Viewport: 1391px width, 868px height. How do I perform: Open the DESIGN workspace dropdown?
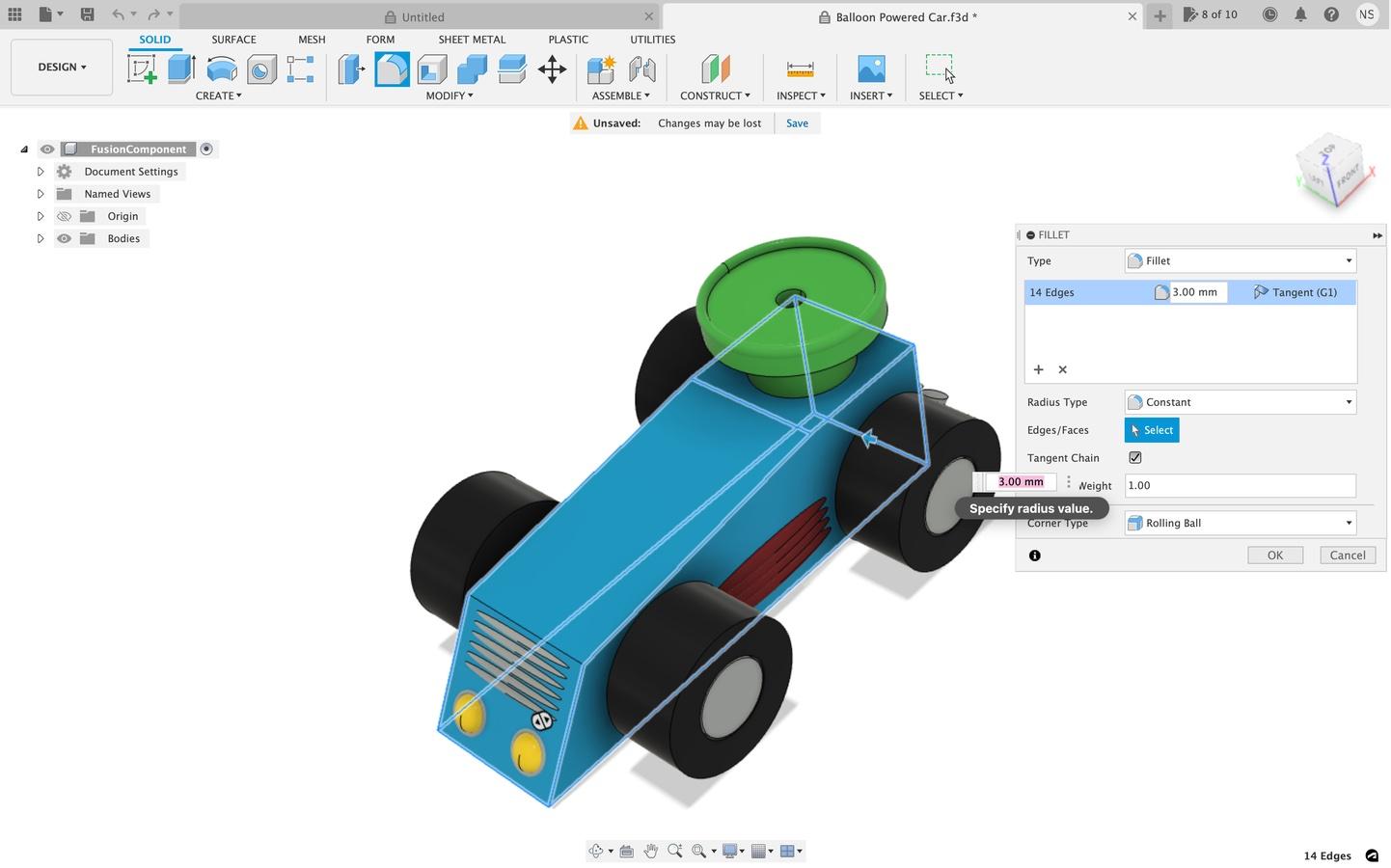point(62,68)
